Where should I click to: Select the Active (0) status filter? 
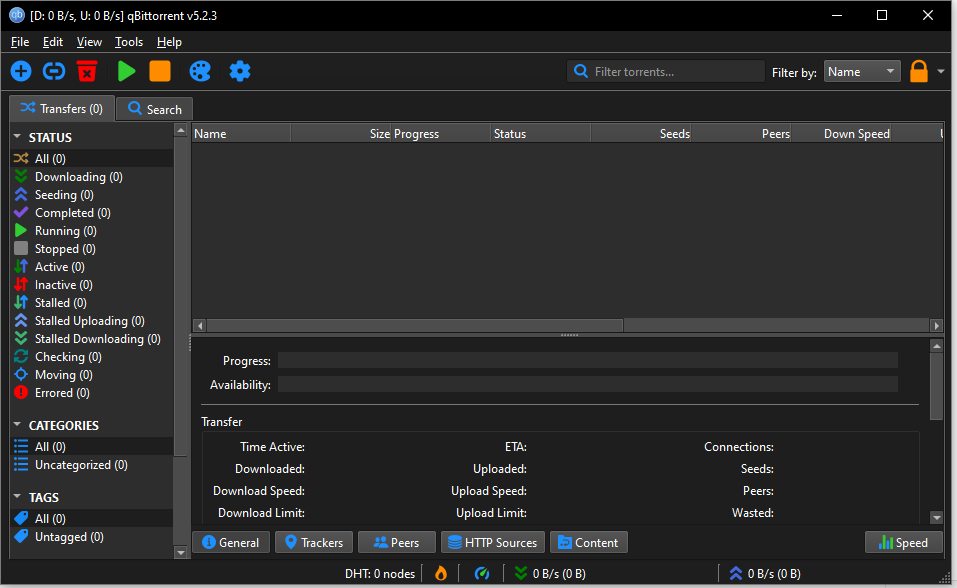92,267
